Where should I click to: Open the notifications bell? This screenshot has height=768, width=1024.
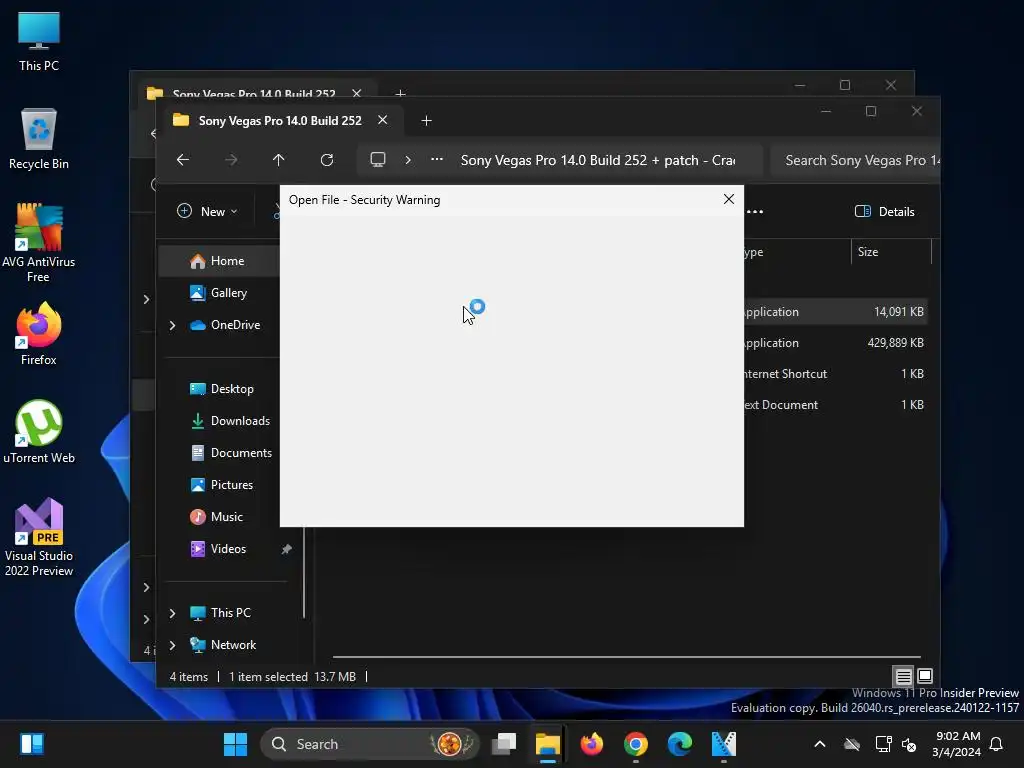pos(996,744)
